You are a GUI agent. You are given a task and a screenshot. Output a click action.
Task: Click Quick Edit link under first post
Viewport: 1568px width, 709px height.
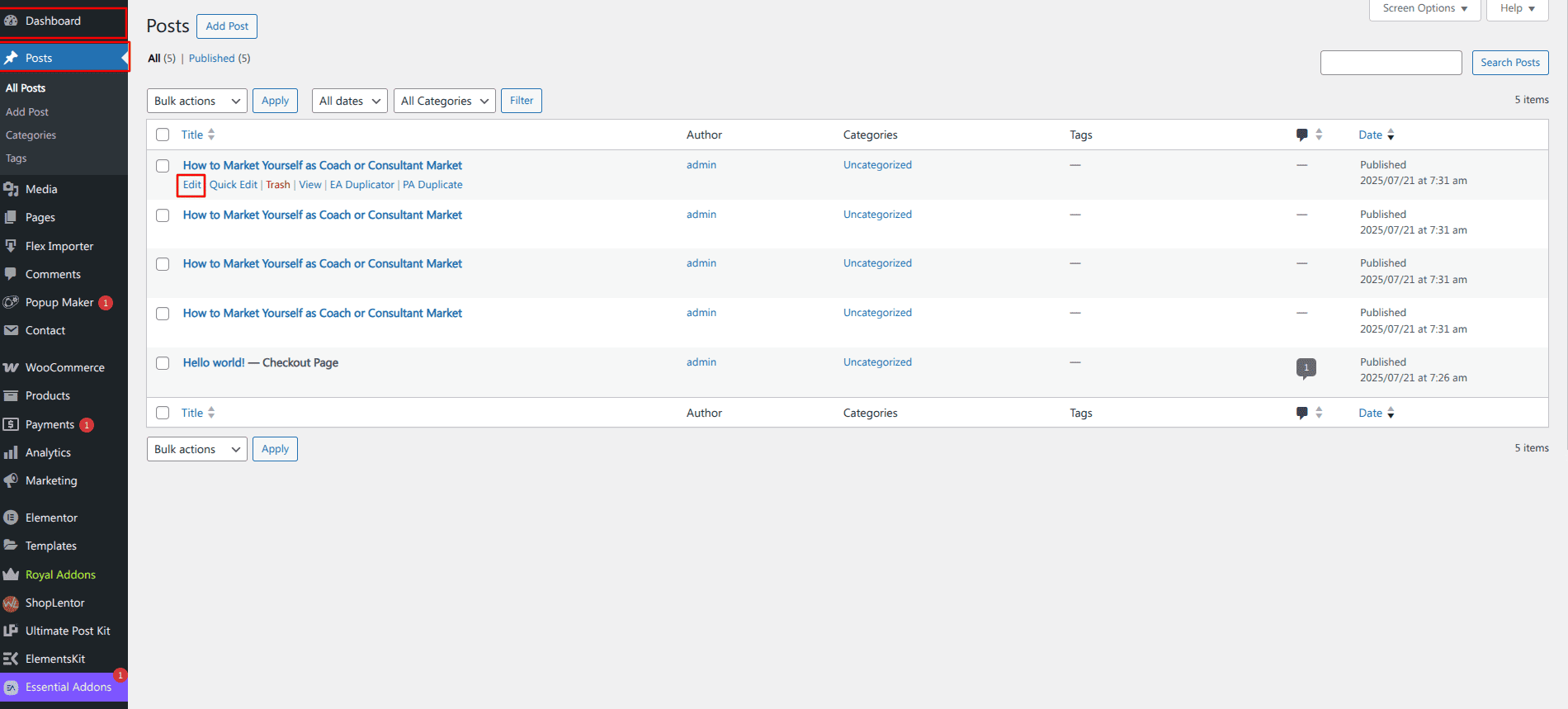click(x=234, y=185)
